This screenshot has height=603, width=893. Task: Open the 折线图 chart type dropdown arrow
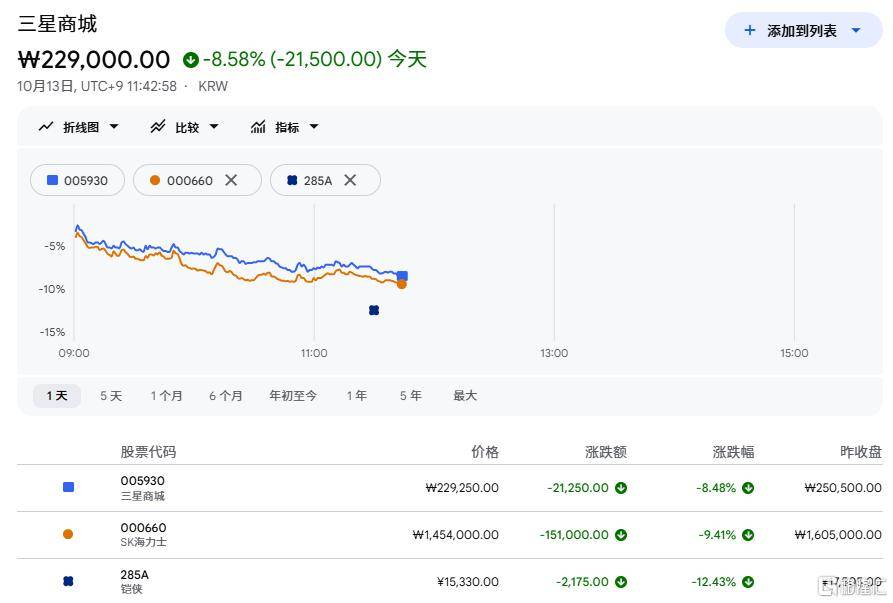(x=114, y=126)
